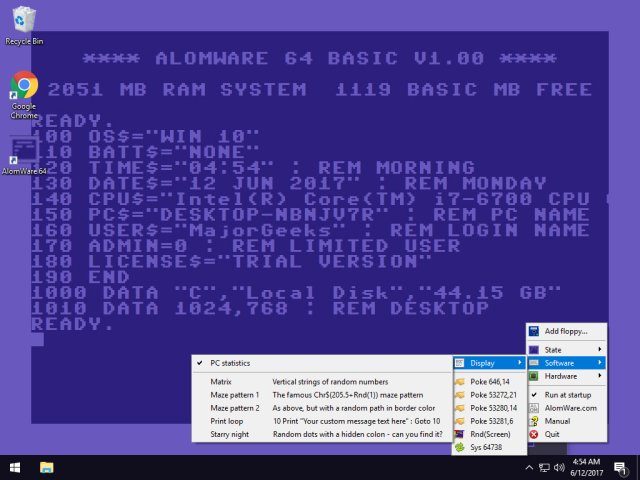Choose Add floppy... from the menu
This screenshot has height=480, width=640.
(566, 331)
